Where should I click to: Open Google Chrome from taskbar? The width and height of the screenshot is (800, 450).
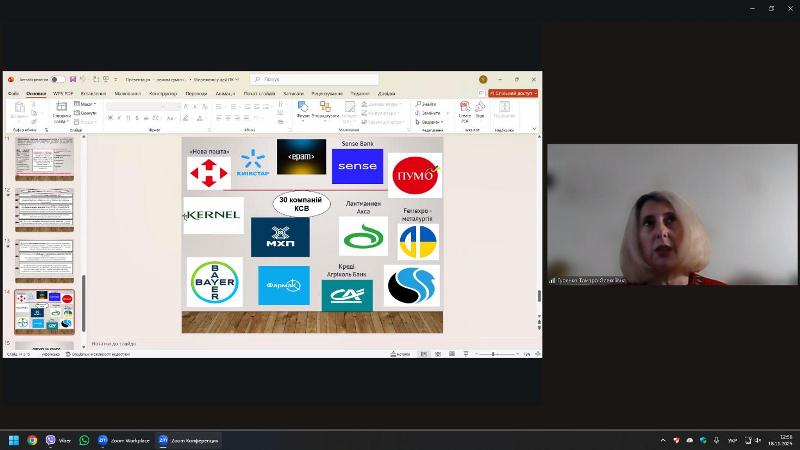(x=32, y=440)
